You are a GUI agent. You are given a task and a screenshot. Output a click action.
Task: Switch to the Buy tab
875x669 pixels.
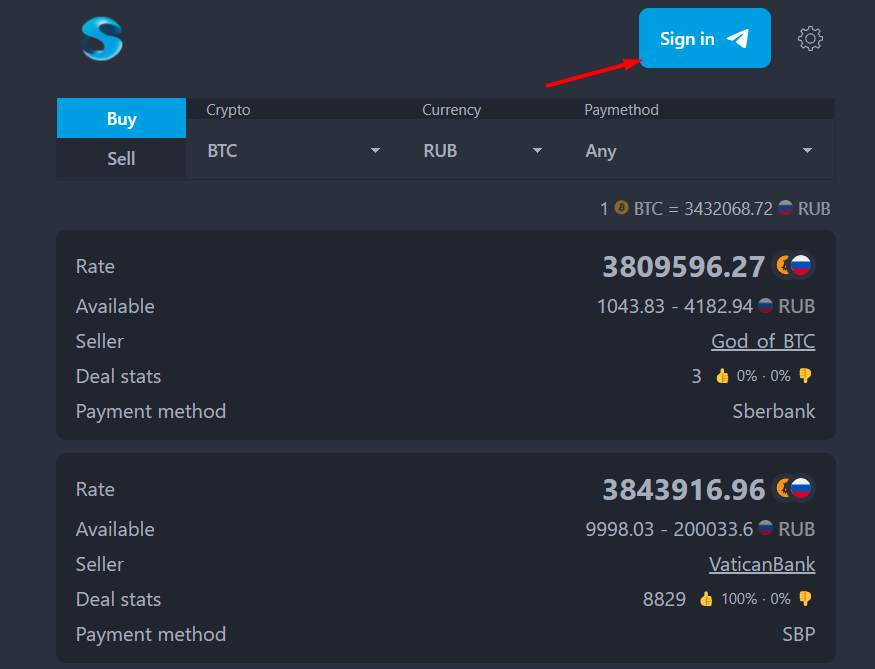point(121,118)
